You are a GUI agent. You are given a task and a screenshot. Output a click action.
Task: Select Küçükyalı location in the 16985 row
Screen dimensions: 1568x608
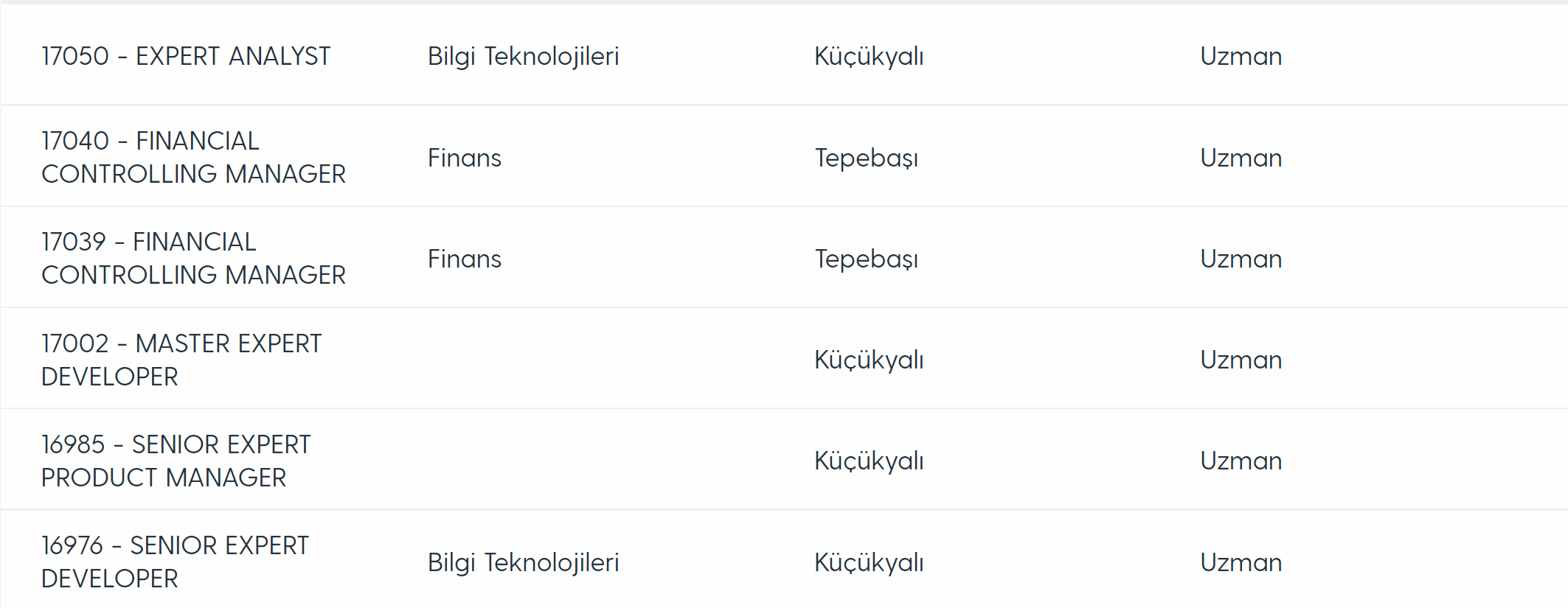click(x=869, y=461)
